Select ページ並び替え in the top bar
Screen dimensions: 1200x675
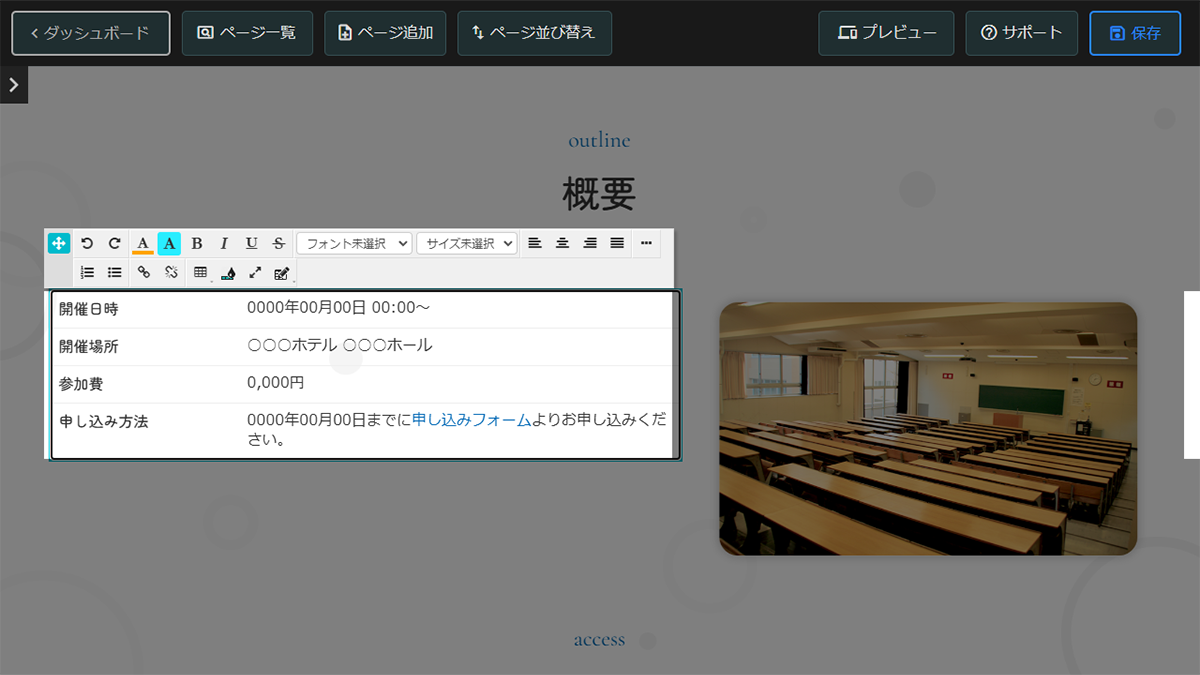pyautogui.click(x=534, y=32)
